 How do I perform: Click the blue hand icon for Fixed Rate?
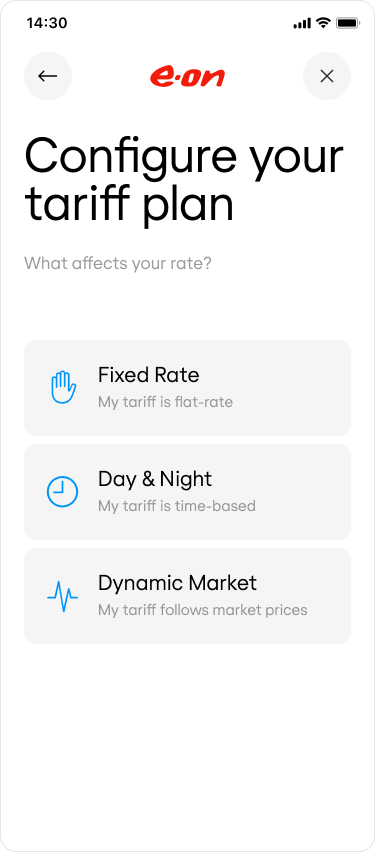pos(63,387)
